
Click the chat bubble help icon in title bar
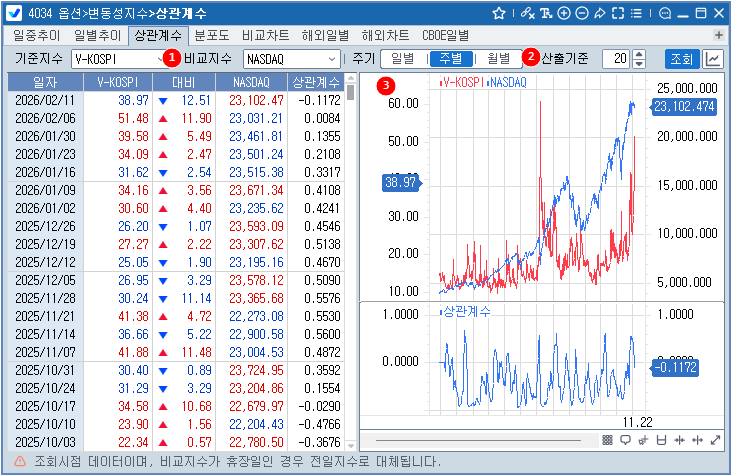tap(666, 13)
